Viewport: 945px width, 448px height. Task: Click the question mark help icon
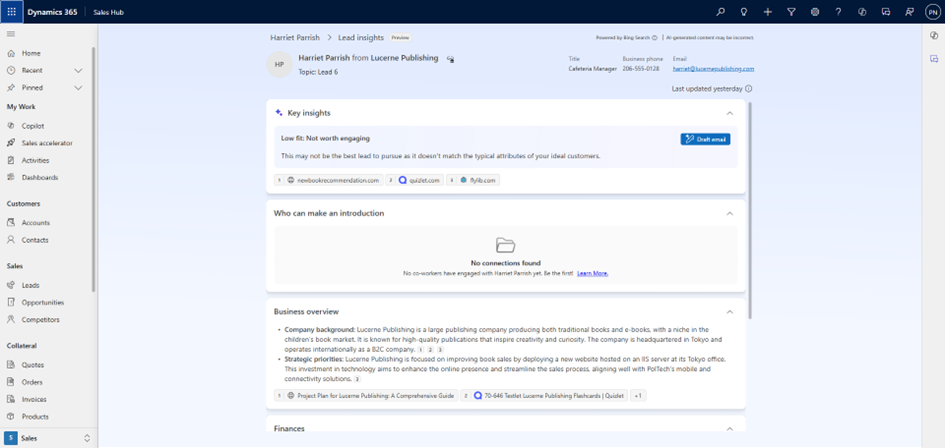[x=838, y=11]
